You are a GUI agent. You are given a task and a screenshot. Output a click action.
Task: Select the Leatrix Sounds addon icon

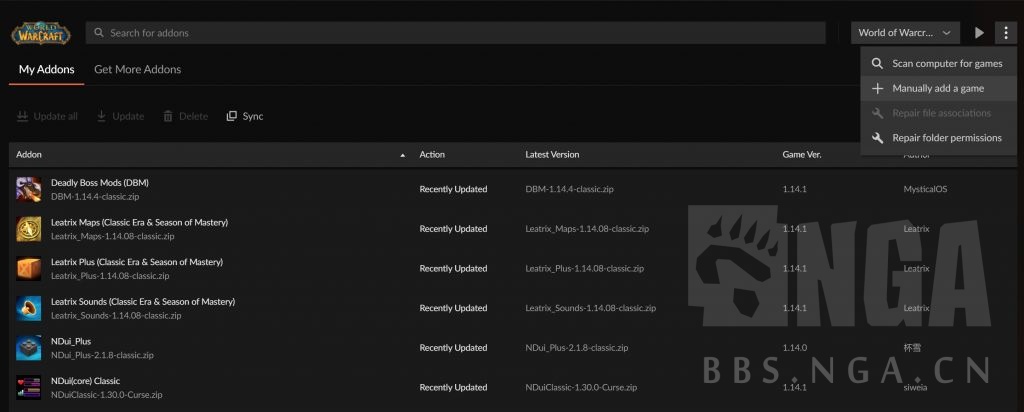(29, 308)
